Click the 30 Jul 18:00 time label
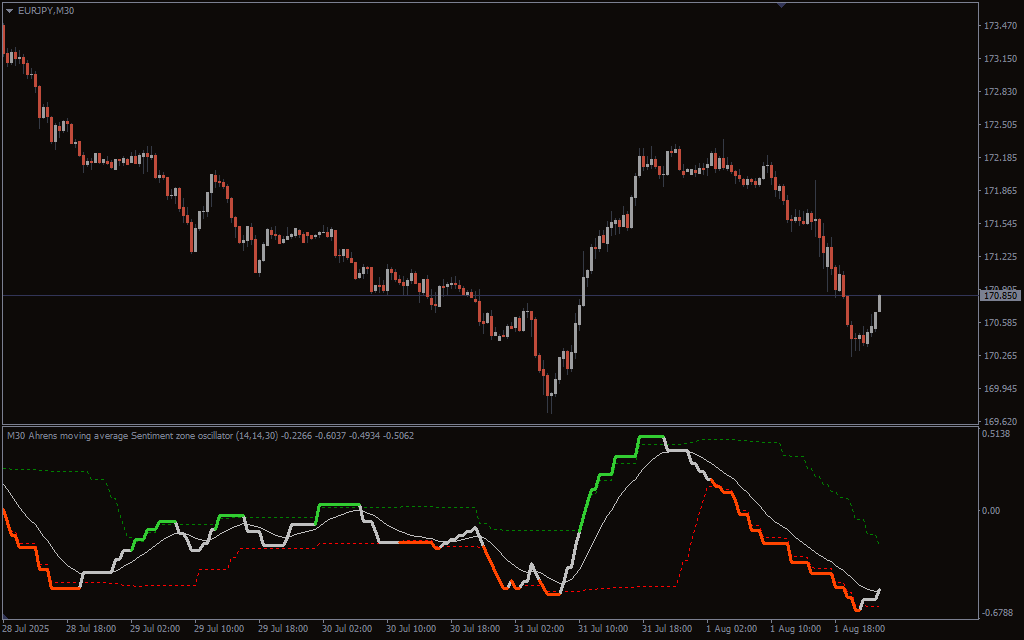This screenshot has width=1024, height=640. coord(475,629)
